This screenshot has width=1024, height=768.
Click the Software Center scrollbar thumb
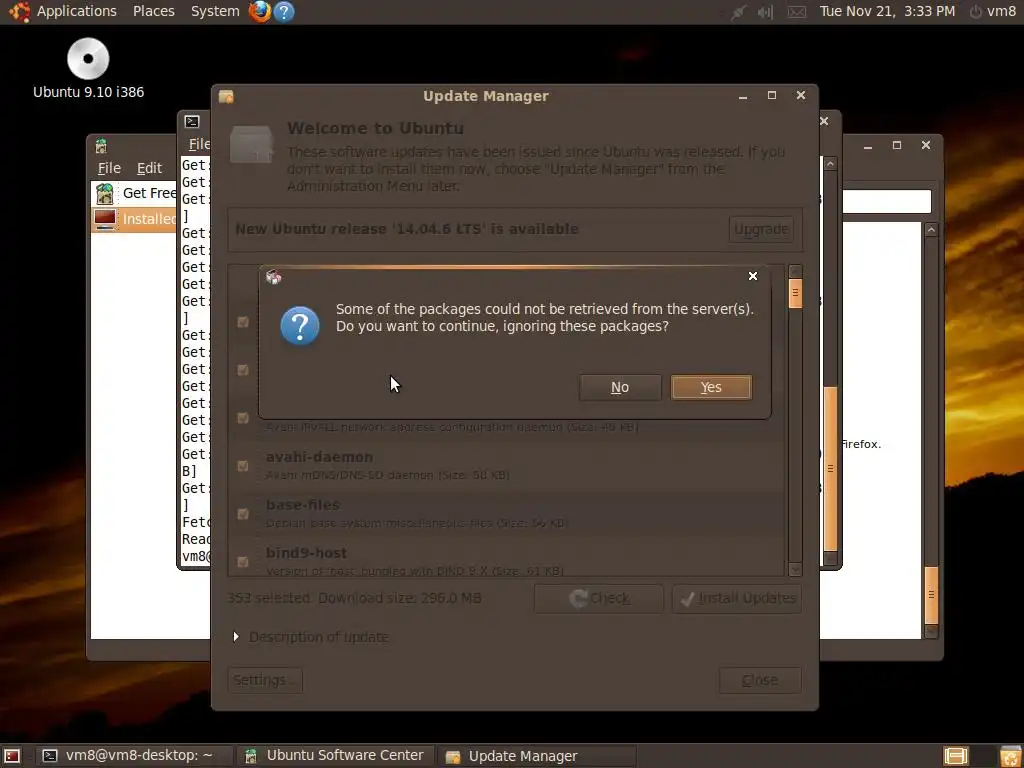pyautogui.click(x=931, y=595)
